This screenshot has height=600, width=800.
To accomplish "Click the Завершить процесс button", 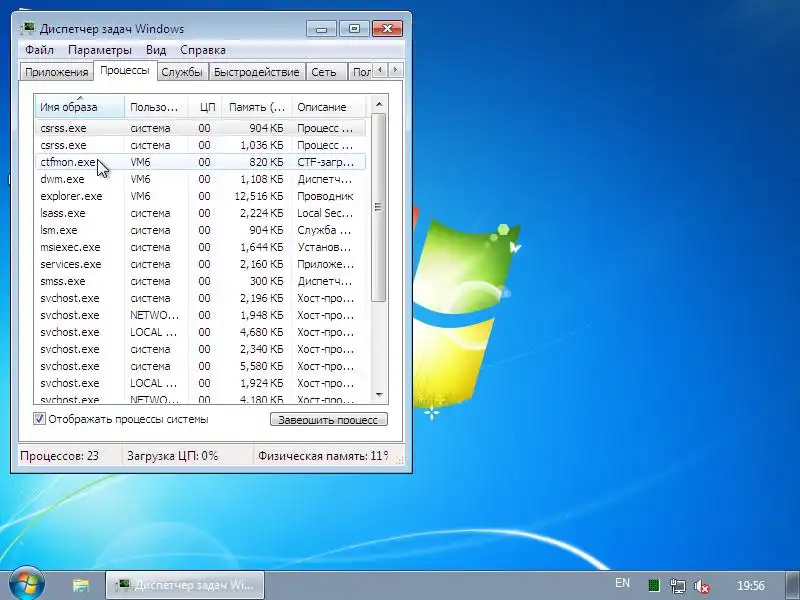I will pos(329,419).
